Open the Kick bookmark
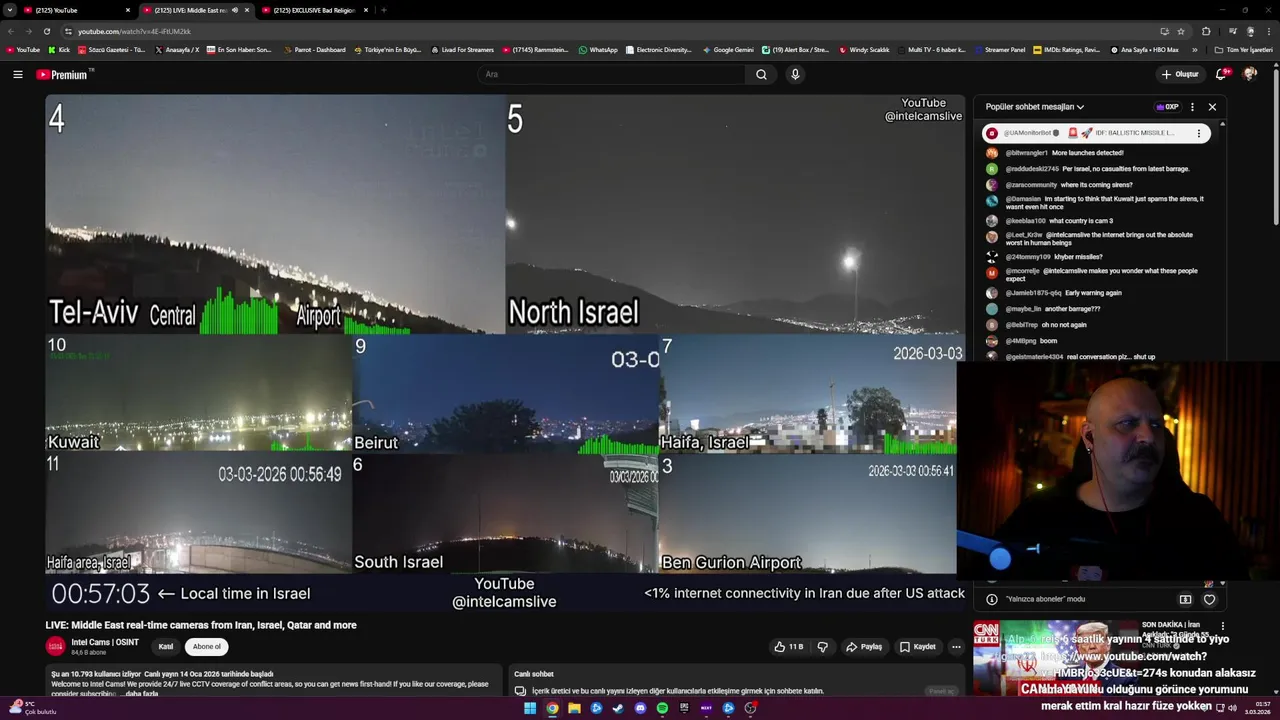This screenshot has height=720, width=1280. coord(58,49)
